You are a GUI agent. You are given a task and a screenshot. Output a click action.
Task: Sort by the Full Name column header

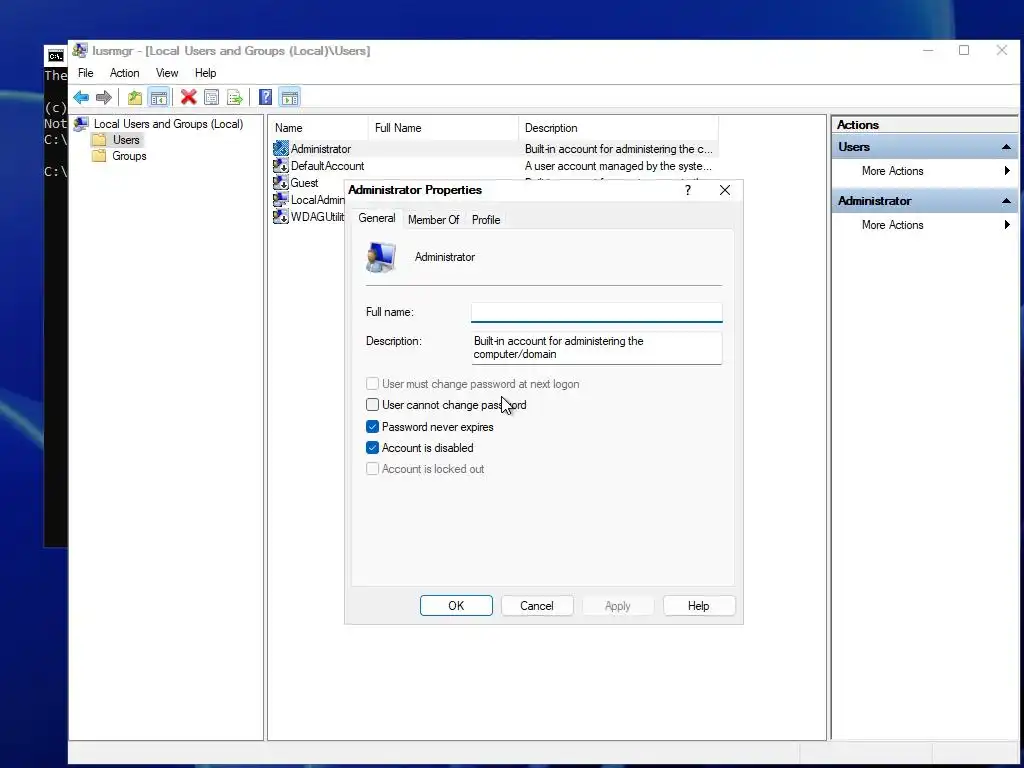pyautogui.click(x=443, y=128)
